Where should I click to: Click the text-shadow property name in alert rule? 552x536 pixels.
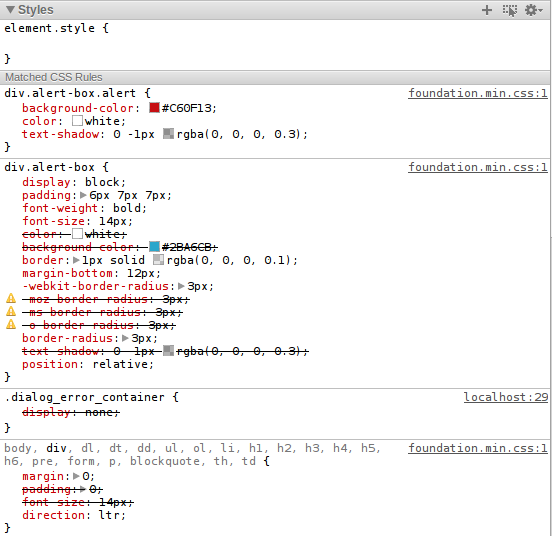click(x=61, y=134)
